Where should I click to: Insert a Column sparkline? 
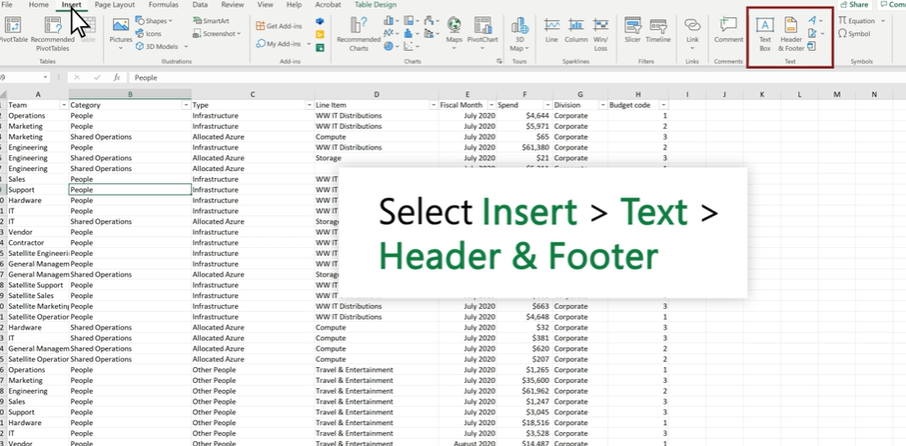(x=576, y=31)
